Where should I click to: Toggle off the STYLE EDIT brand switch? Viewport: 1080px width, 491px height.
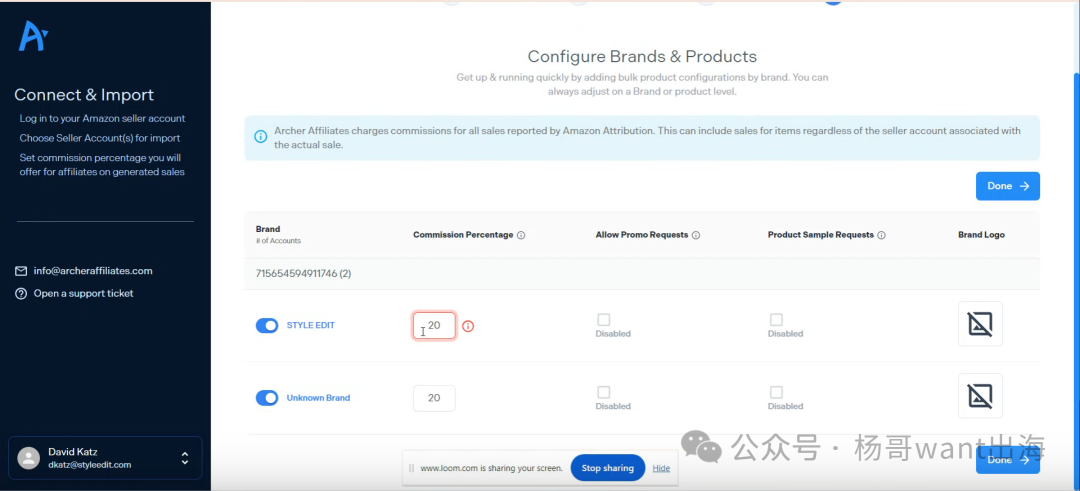pos(267,325)
